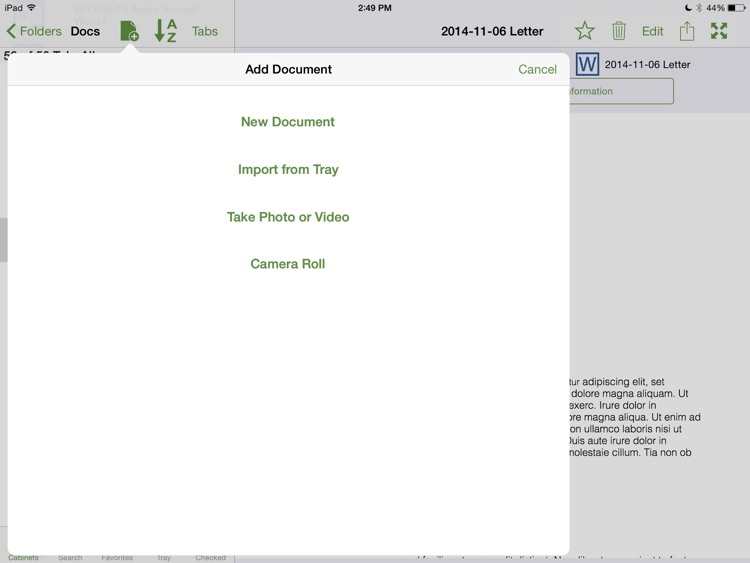Choose Import from Tray
This screenshot has height=563, width=750.
288,169
